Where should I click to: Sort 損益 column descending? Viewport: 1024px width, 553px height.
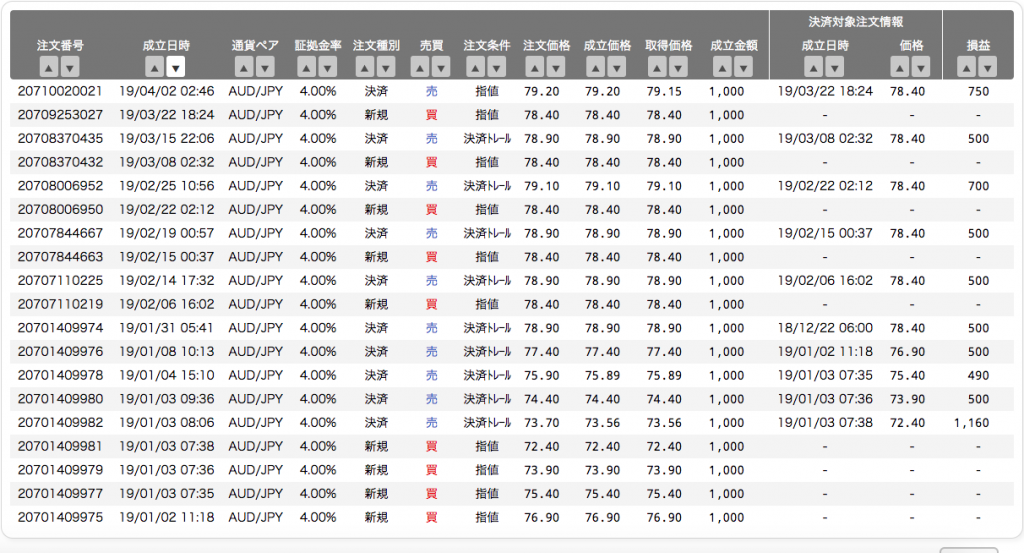click(987, 67)
